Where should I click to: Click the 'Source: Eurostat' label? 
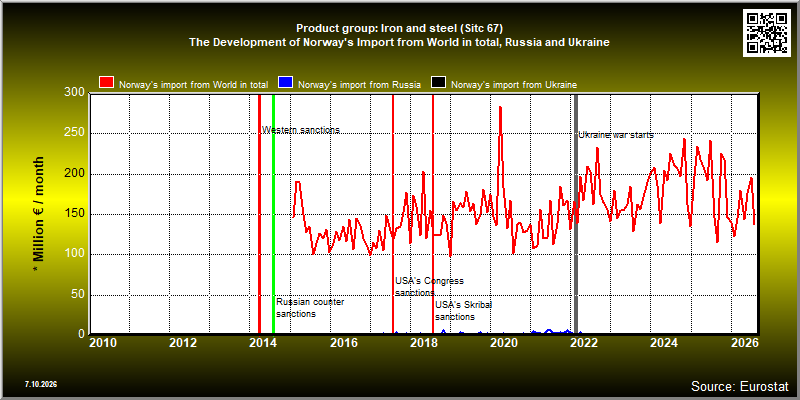click(x=740, y=385)
